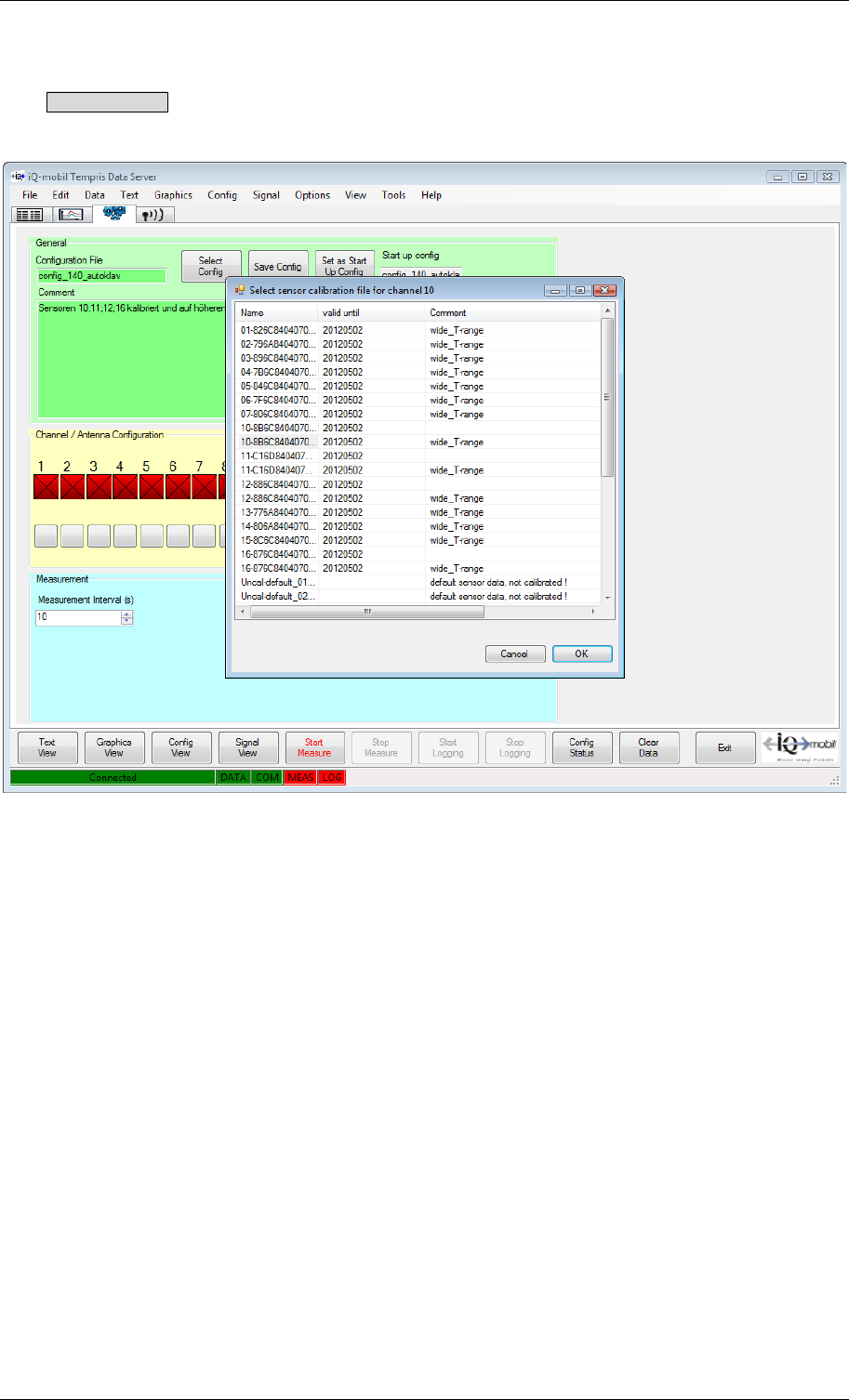Click Set as Start Up Config
The width and height of the screenshot is (849, 1400).
point(345,266)
